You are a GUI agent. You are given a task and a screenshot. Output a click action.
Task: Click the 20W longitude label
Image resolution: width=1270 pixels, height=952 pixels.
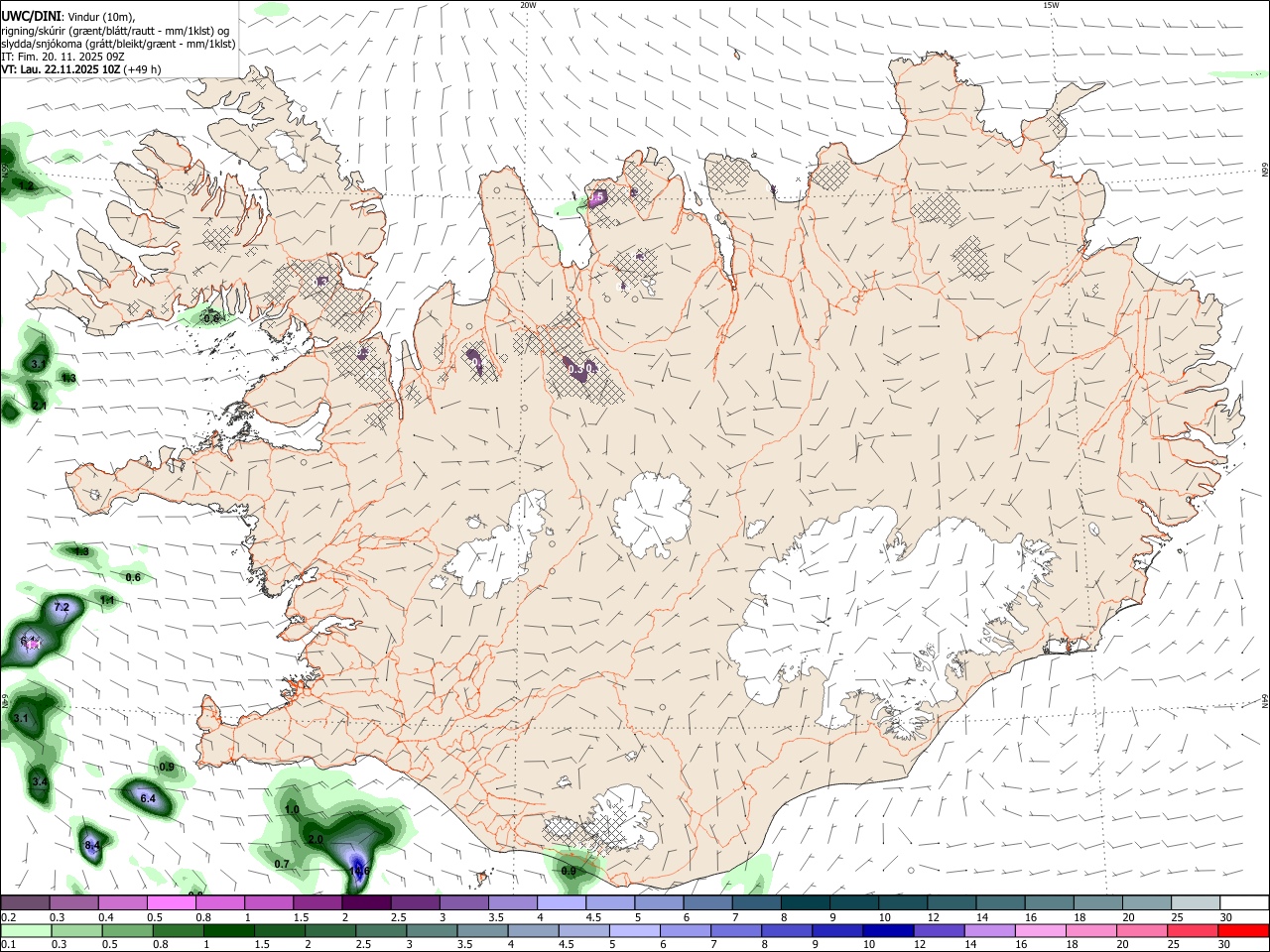point(529,5)
